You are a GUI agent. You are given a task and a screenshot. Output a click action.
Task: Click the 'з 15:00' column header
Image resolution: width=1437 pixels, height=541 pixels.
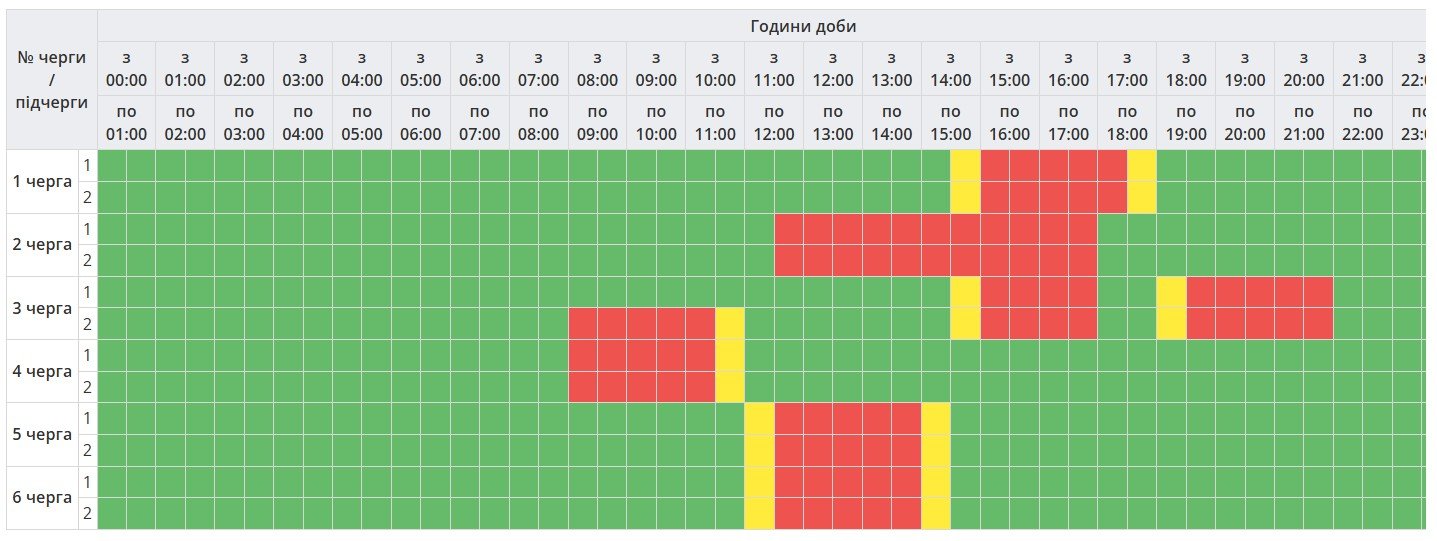(x=1010, y=69)
